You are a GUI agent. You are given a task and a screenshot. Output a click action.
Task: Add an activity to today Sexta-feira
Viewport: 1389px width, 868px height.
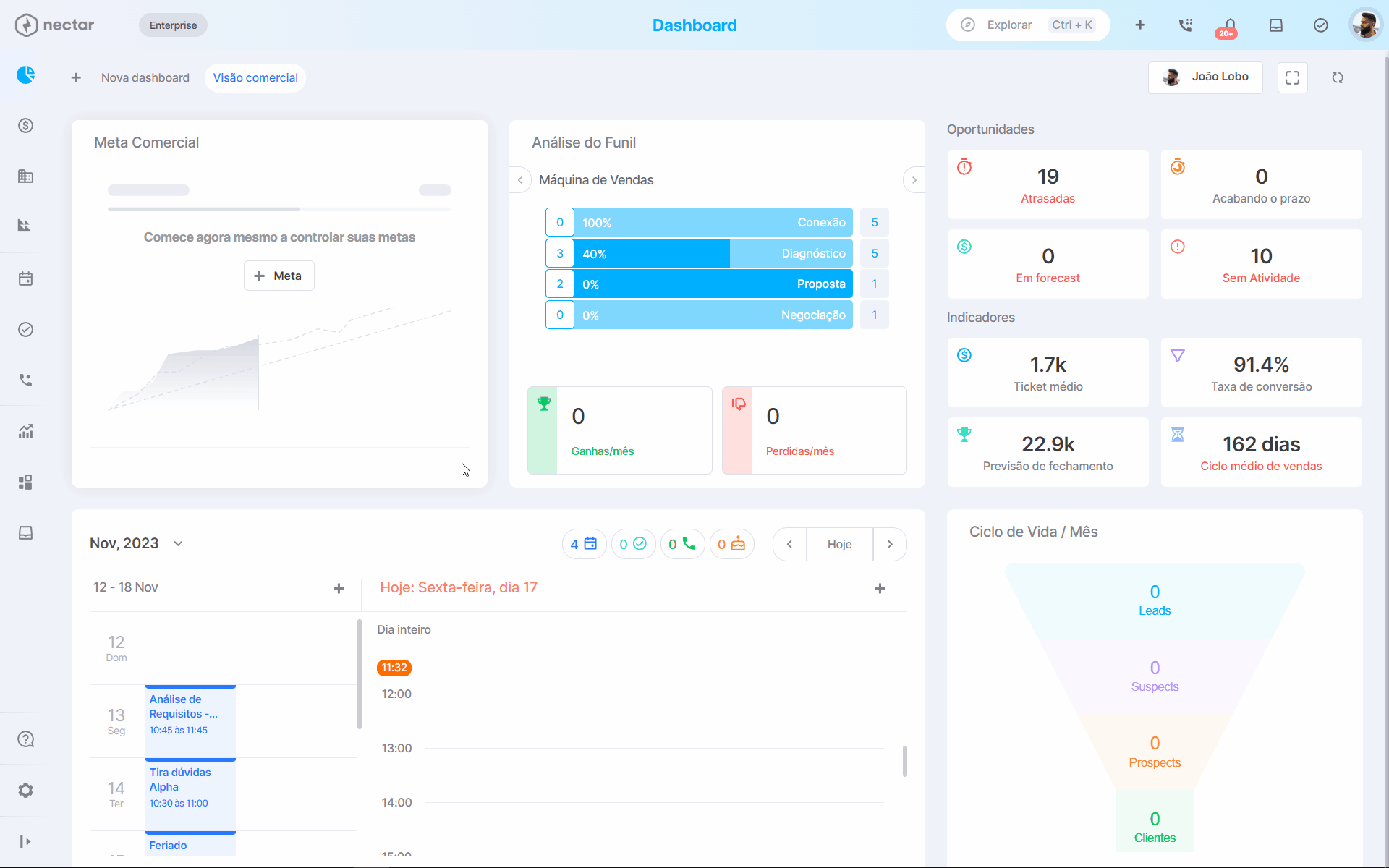click(x=880, y=588)
